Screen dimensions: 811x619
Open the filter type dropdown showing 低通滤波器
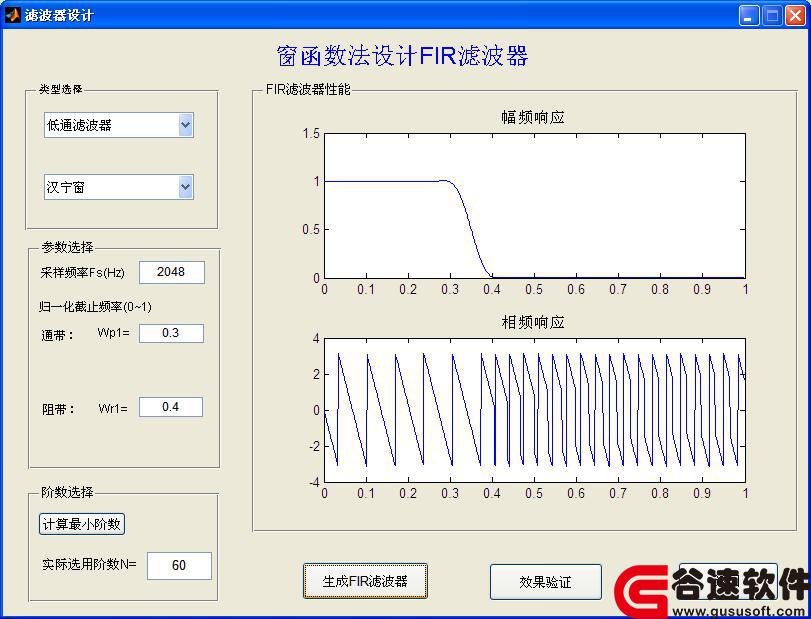[119, 125]
